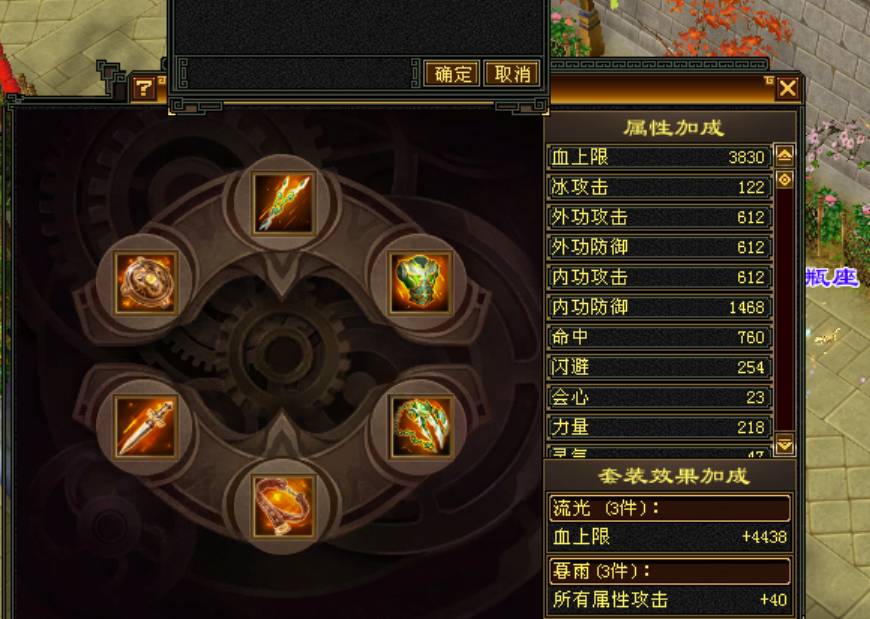The height and width of the screenshot is (619, 870).
Task: Select the green claw glove slot
Action: 421,427
